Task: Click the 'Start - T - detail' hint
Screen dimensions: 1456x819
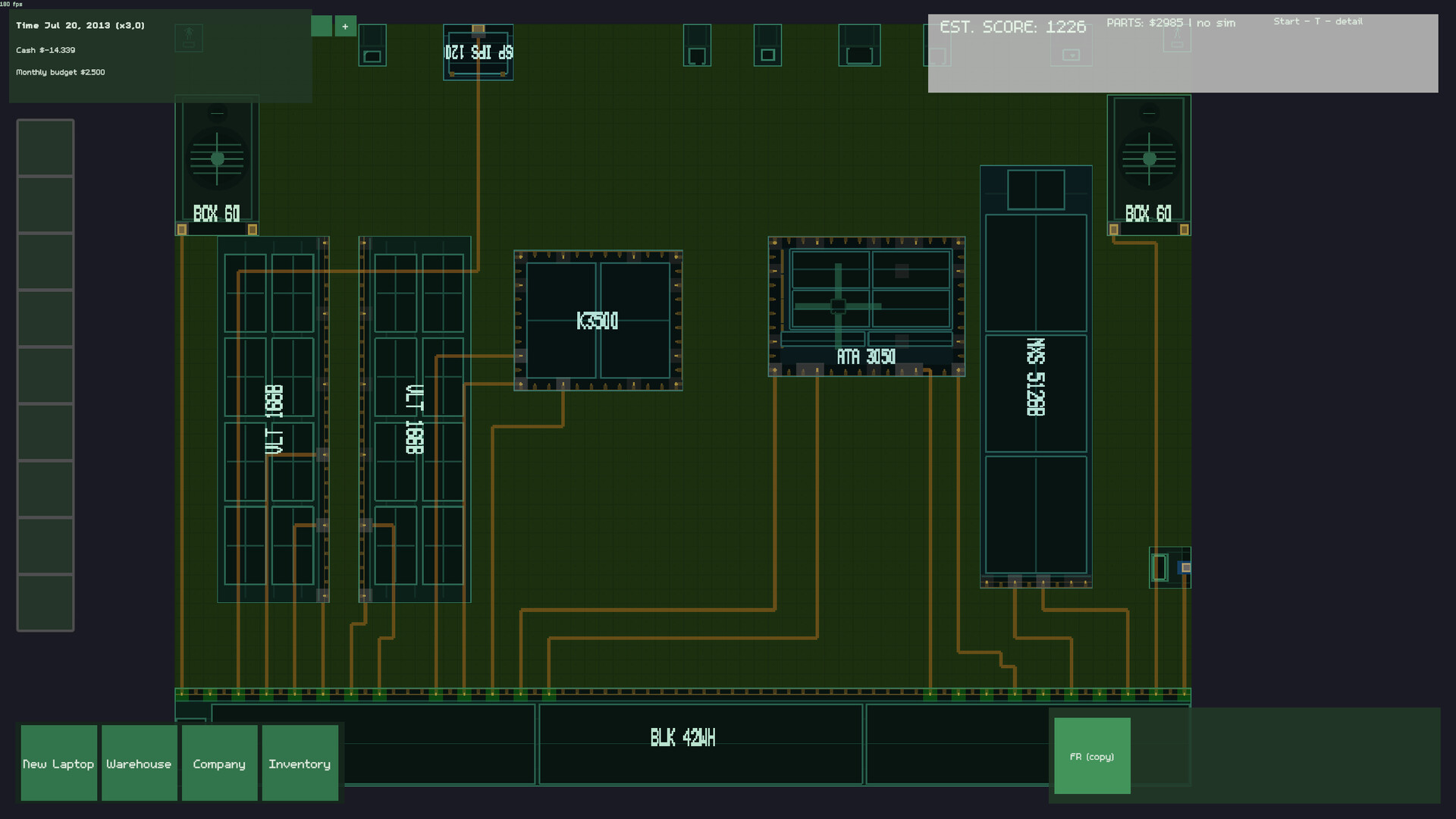Action: [x=1318, y=21]
